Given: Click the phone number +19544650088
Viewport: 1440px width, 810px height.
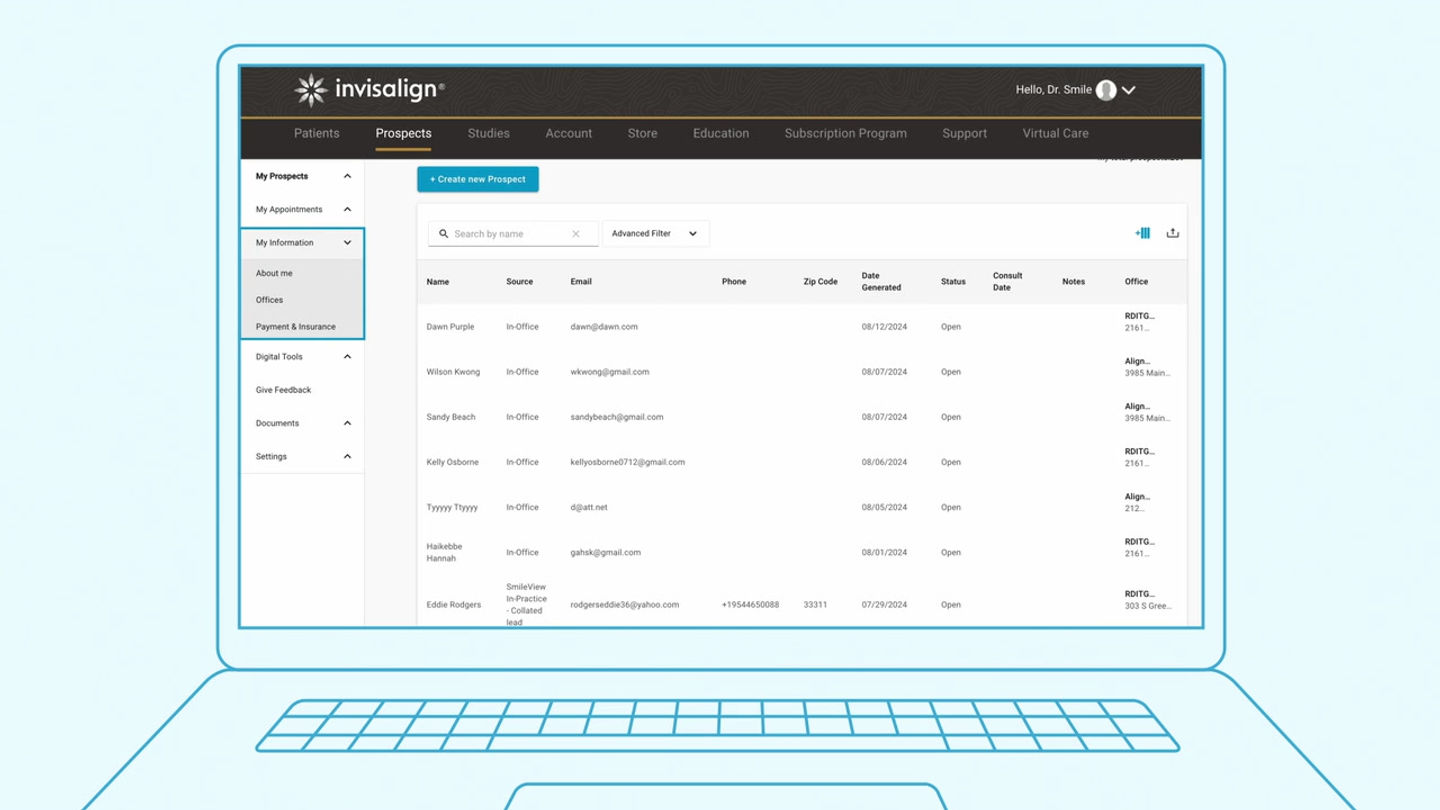Looking at the screenshot, I should click(x=750, y=605).
